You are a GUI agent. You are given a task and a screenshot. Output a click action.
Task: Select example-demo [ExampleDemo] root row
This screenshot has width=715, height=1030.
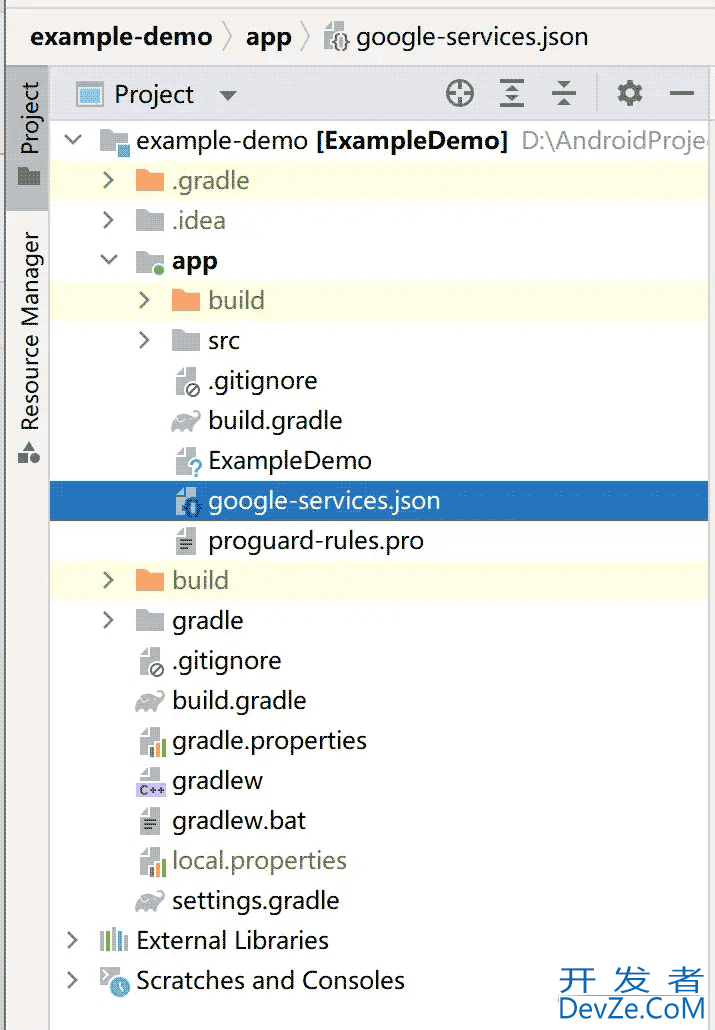(379, 140)
